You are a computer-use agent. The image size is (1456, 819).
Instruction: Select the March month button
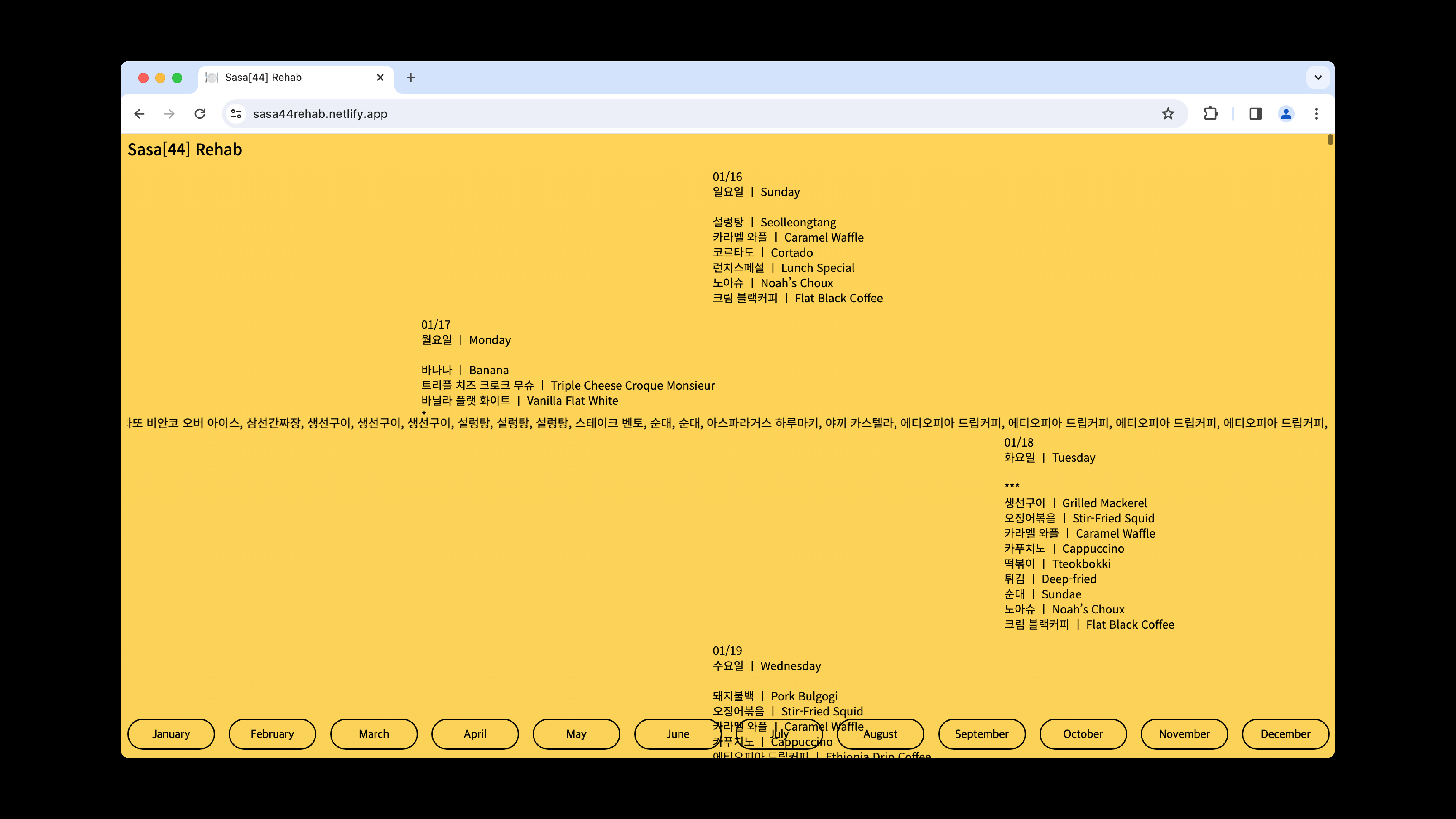point(374,734)
